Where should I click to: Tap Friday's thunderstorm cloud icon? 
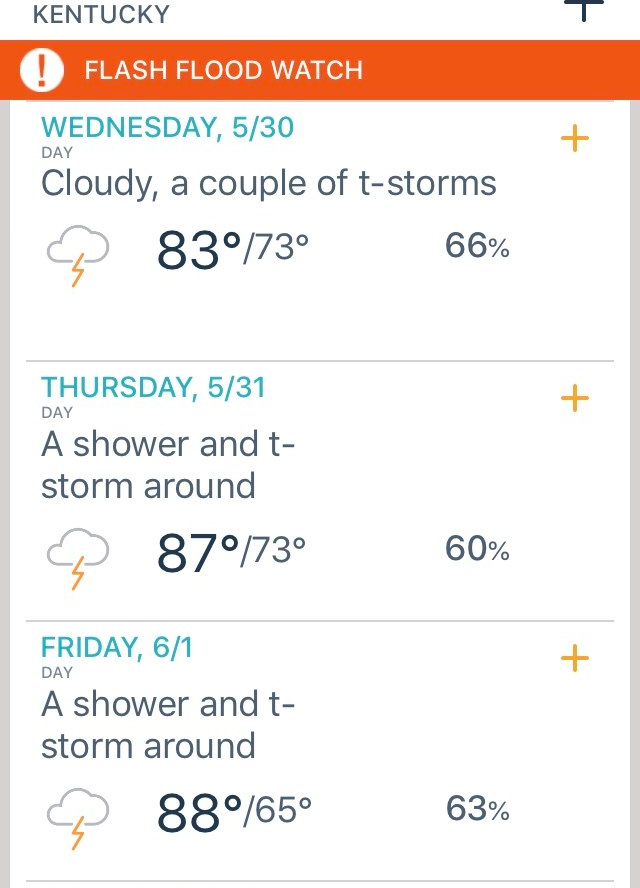coord(78,814)
